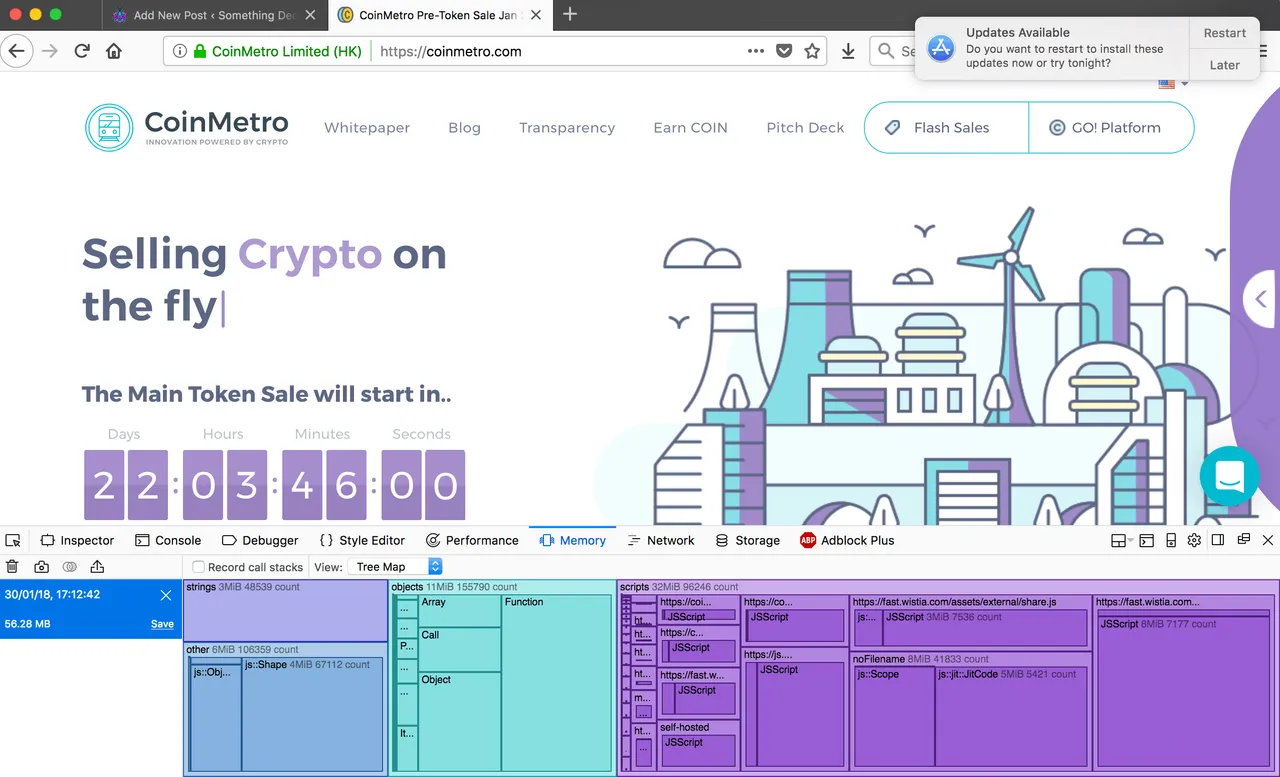Go to the Performance panel

(x=472, y=540)
